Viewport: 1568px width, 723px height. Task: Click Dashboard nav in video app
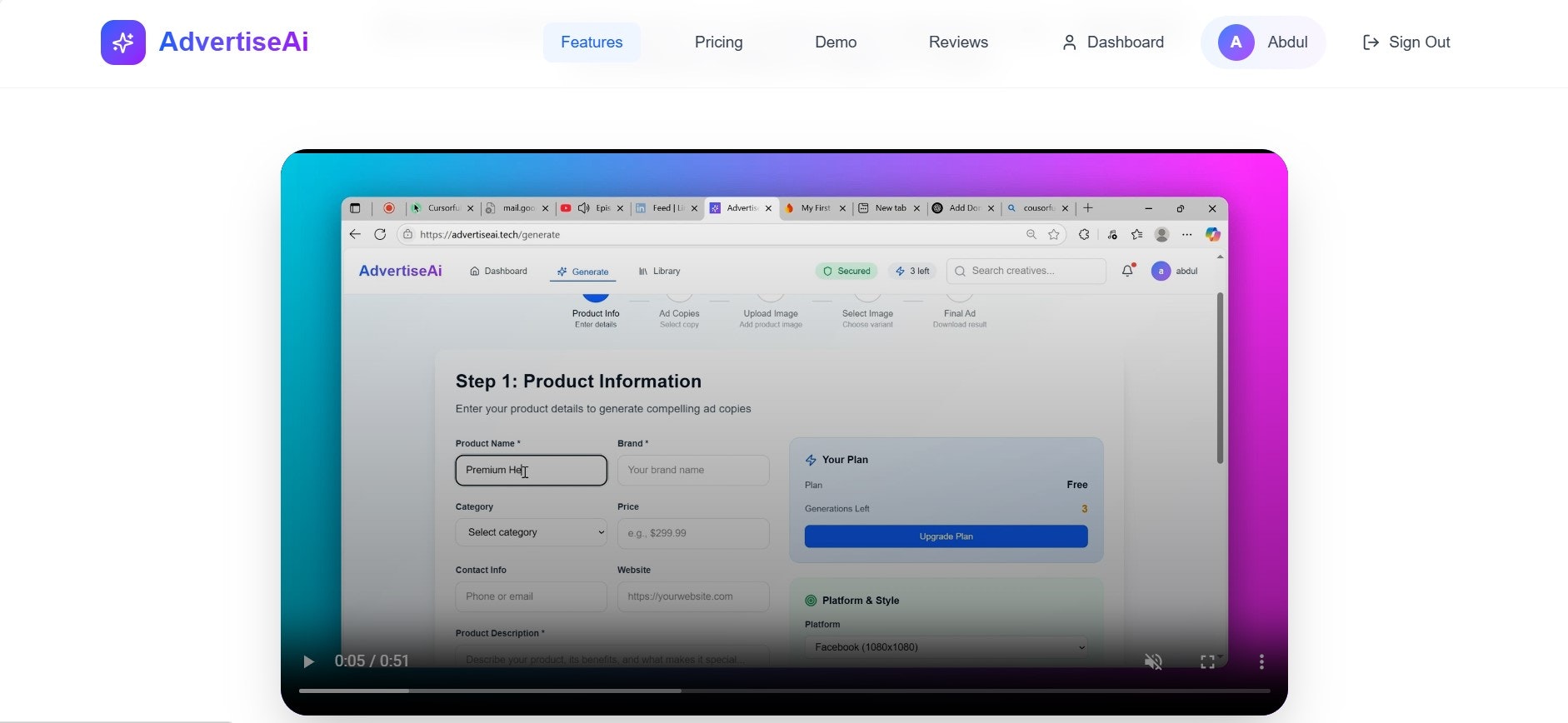pyautogui.click(x=498, y=272)
